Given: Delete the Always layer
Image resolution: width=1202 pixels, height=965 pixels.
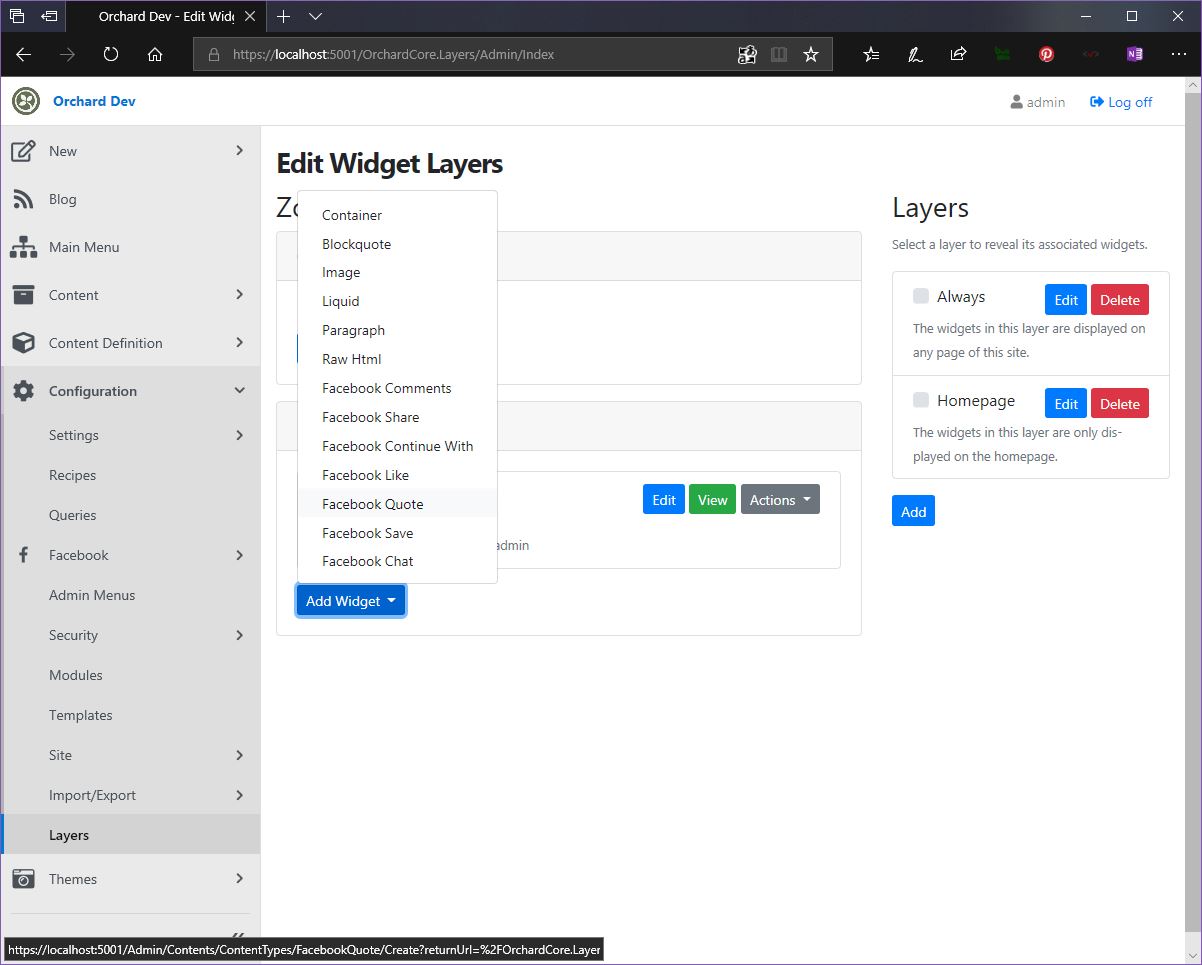Looking at the screenshot, I should coord(1120,300).
